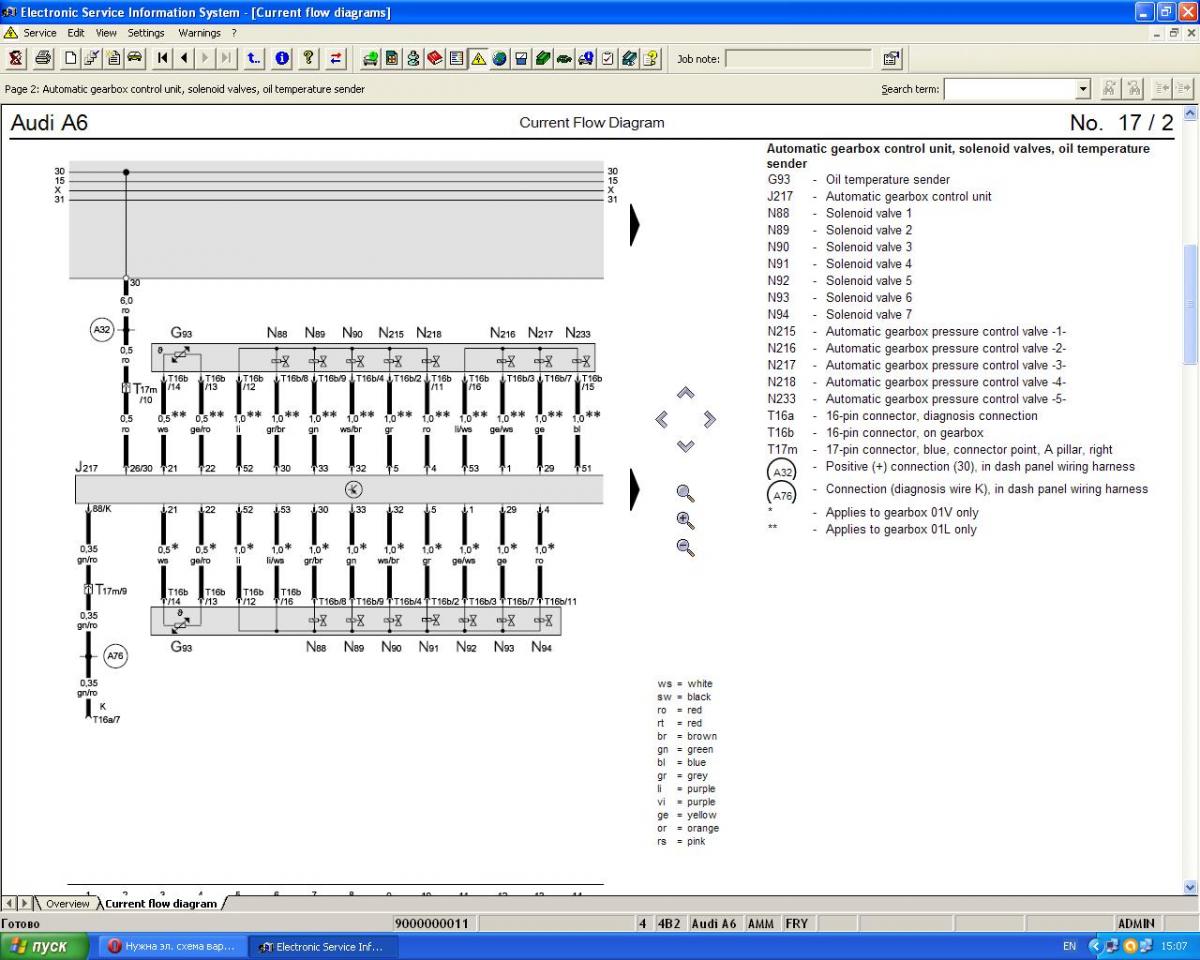Pan the diagram up with the up chevron
Screen dimensions: 1200x960
[685, 393]
